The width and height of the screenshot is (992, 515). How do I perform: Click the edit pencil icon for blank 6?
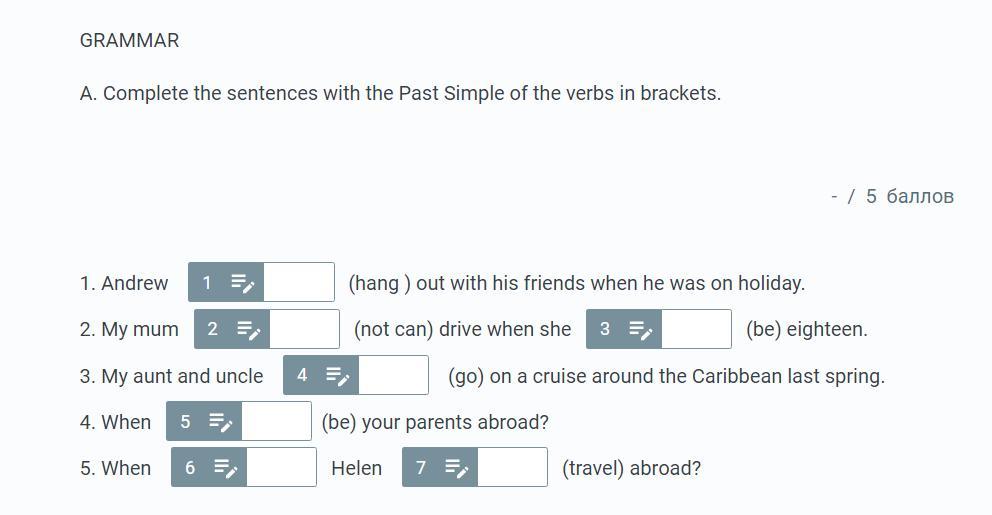[225, 468]
